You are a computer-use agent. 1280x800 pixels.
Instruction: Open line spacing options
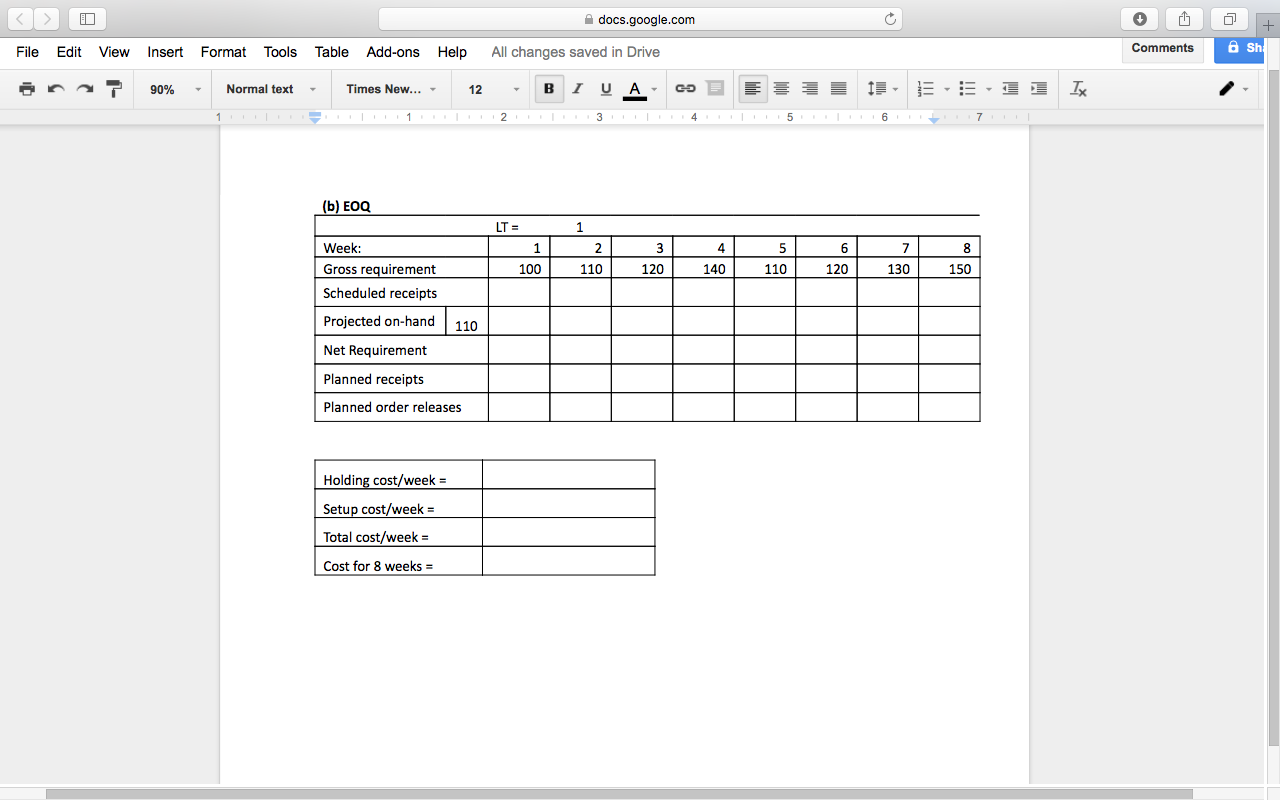(878, 89)
